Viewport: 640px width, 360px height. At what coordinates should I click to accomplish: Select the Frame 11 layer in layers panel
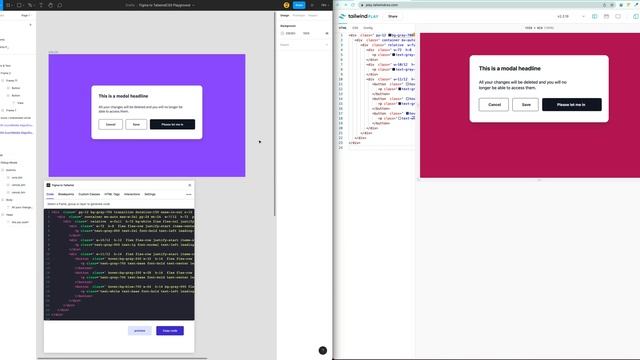pyautogui.click(x=11, y=80)
